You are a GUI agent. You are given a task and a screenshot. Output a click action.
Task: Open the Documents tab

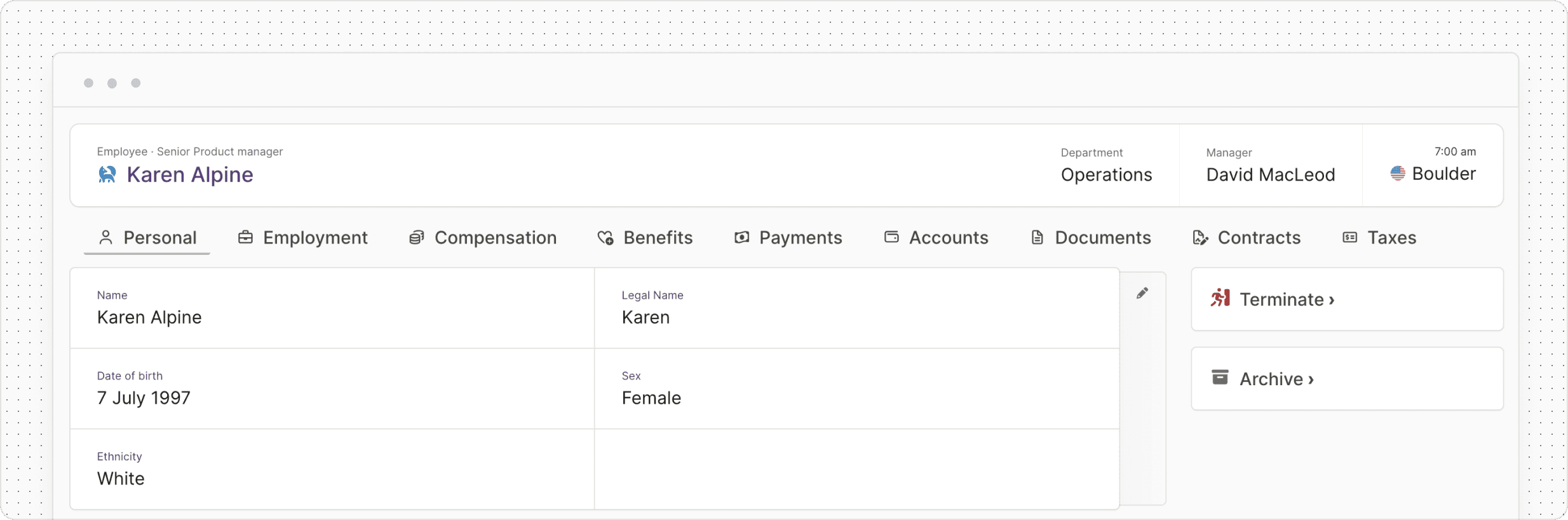tap(1090, 238)
